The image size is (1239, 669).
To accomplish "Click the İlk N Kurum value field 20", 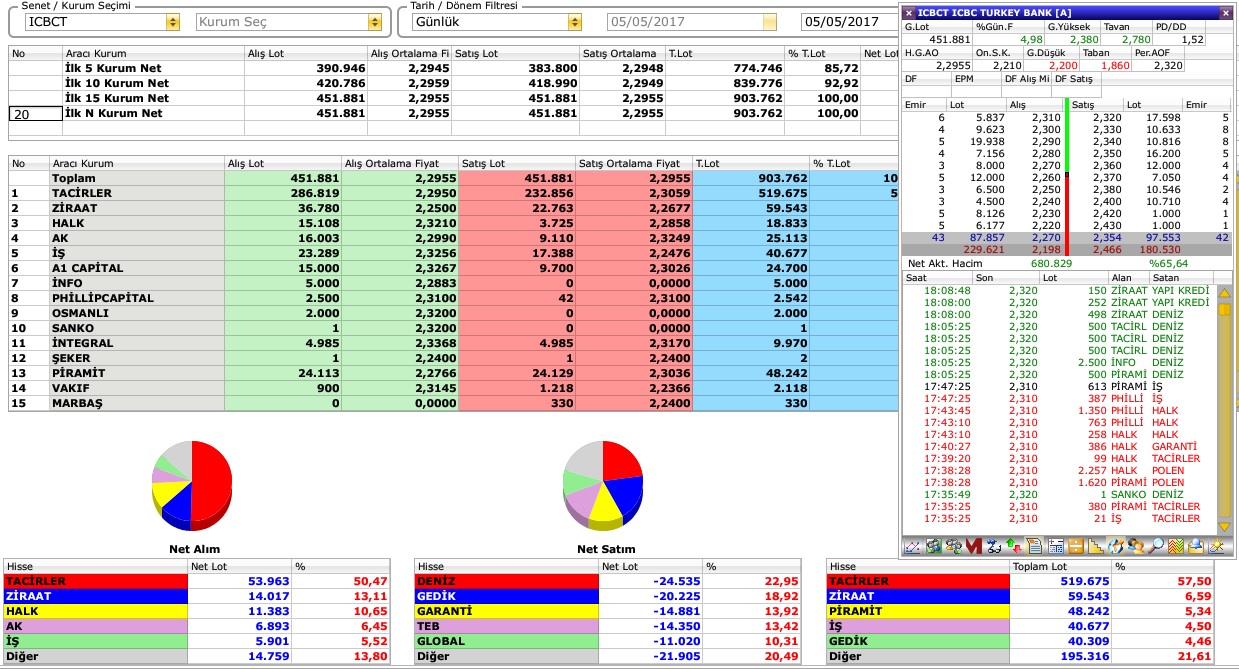I will click(x=34, y=114).
